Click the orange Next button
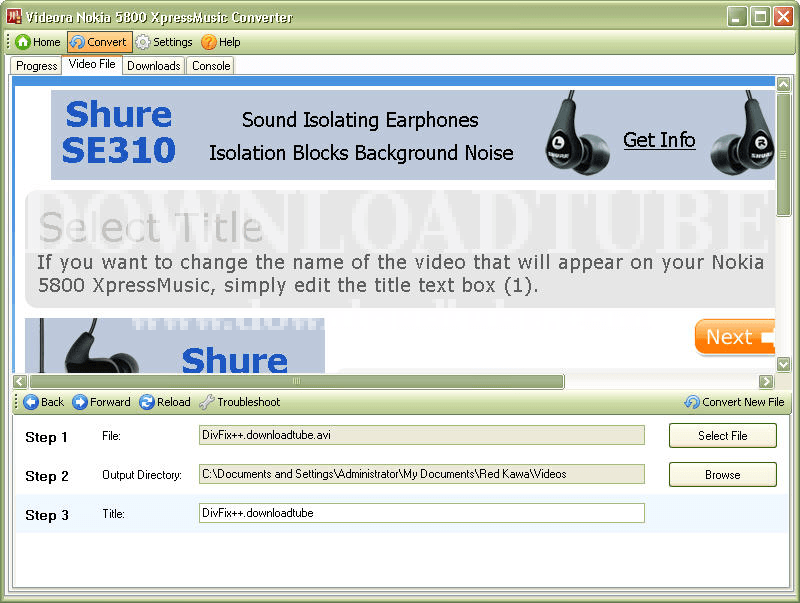800x603 pixels. [735, 337]
